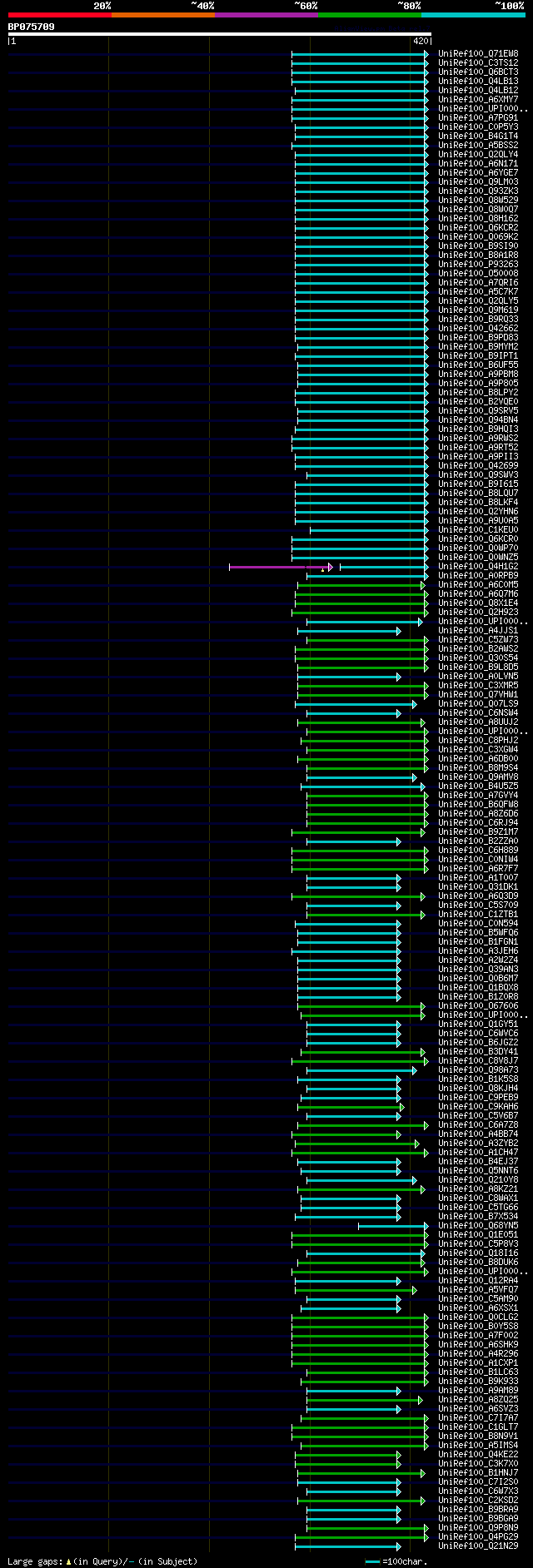Click label UniRef100_B9MYM2

pyautogui.click(x=478, y=347)
